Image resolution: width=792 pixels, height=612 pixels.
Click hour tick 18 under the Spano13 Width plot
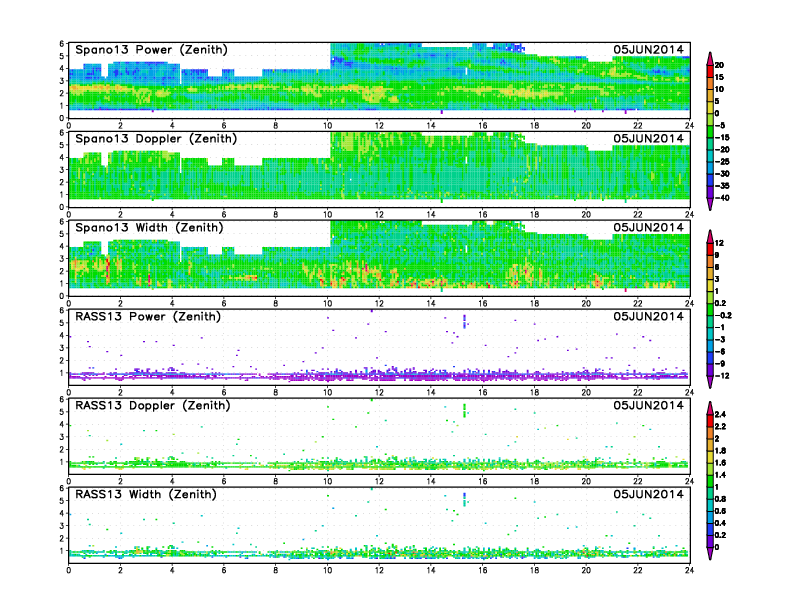(x=534, y=303)
